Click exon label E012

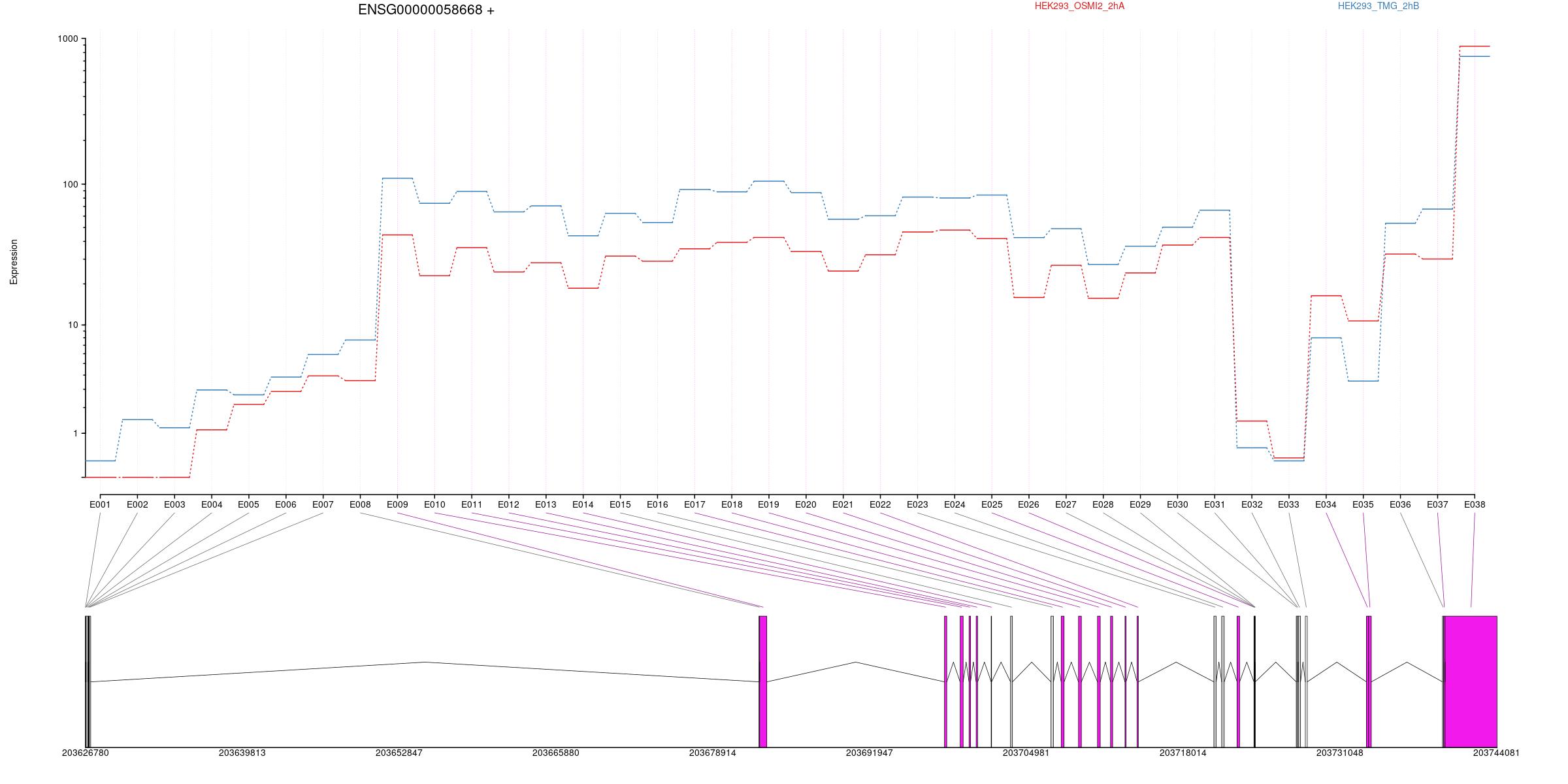pos(508,504)
